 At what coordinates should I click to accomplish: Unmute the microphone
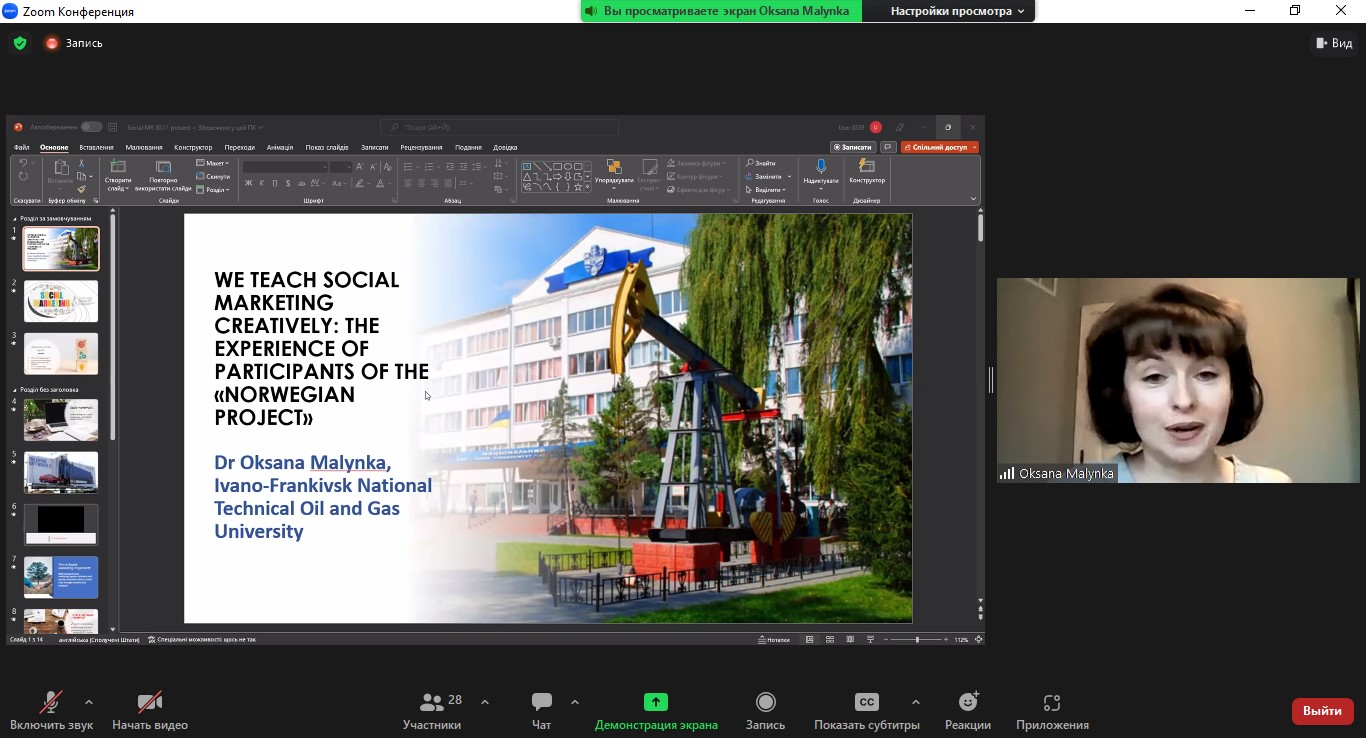point(51,702)
